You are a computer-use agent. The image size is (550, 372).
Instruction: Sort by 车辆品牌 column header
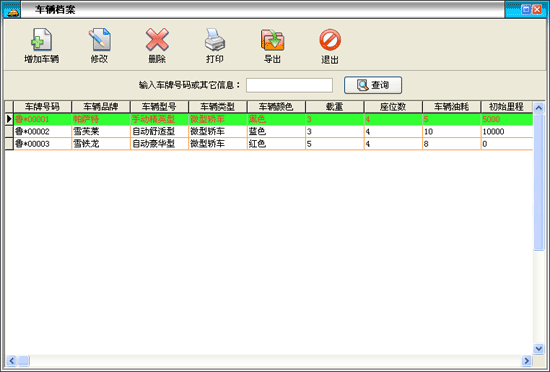(101, 107)
